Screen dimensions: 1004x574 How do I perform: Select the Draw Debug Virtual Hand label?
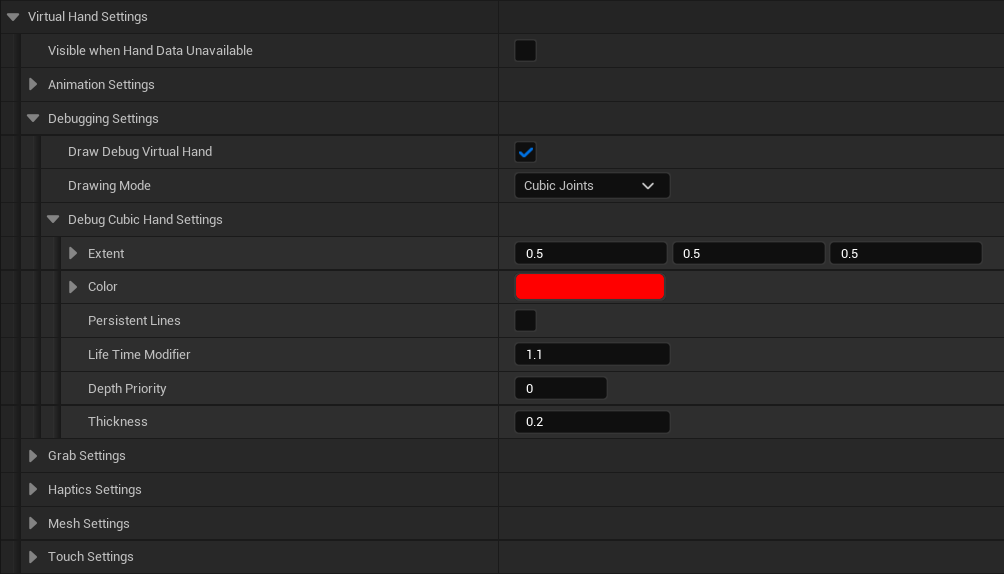coord(140,152)
